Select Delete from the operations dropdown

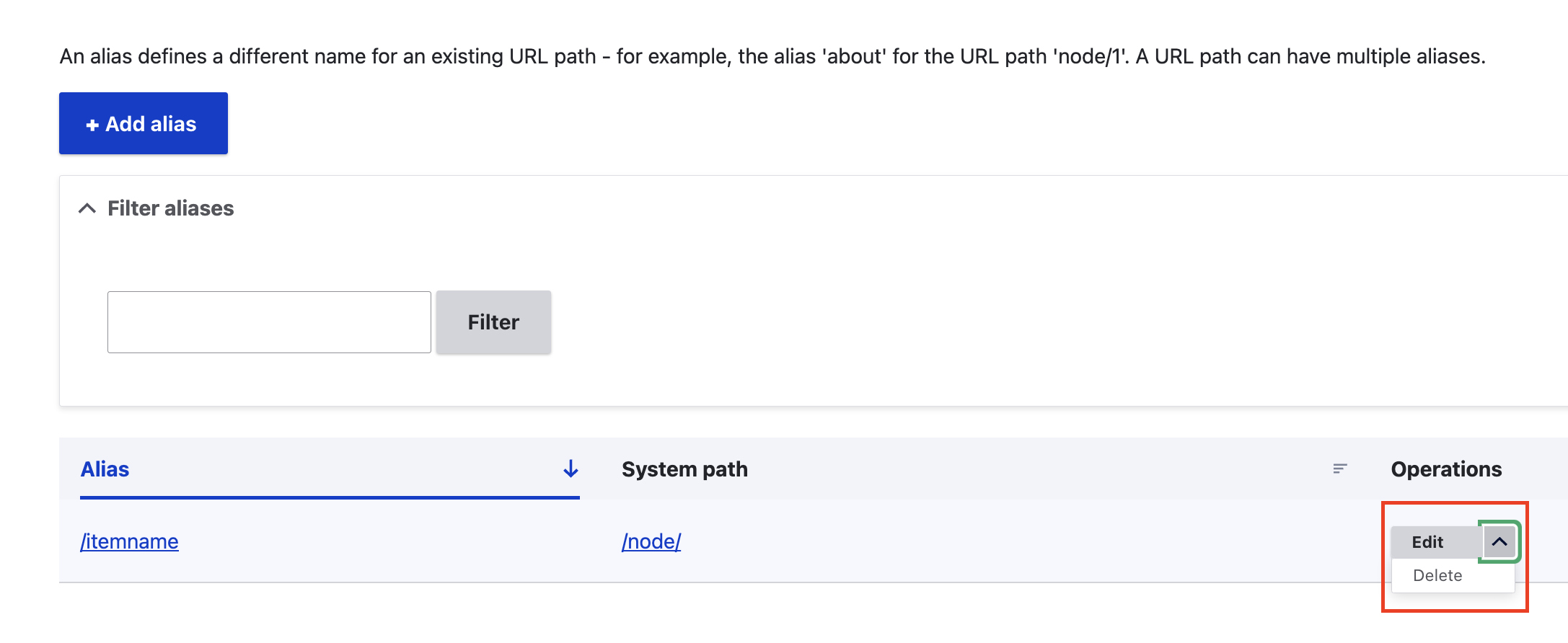pos(1437,575)
